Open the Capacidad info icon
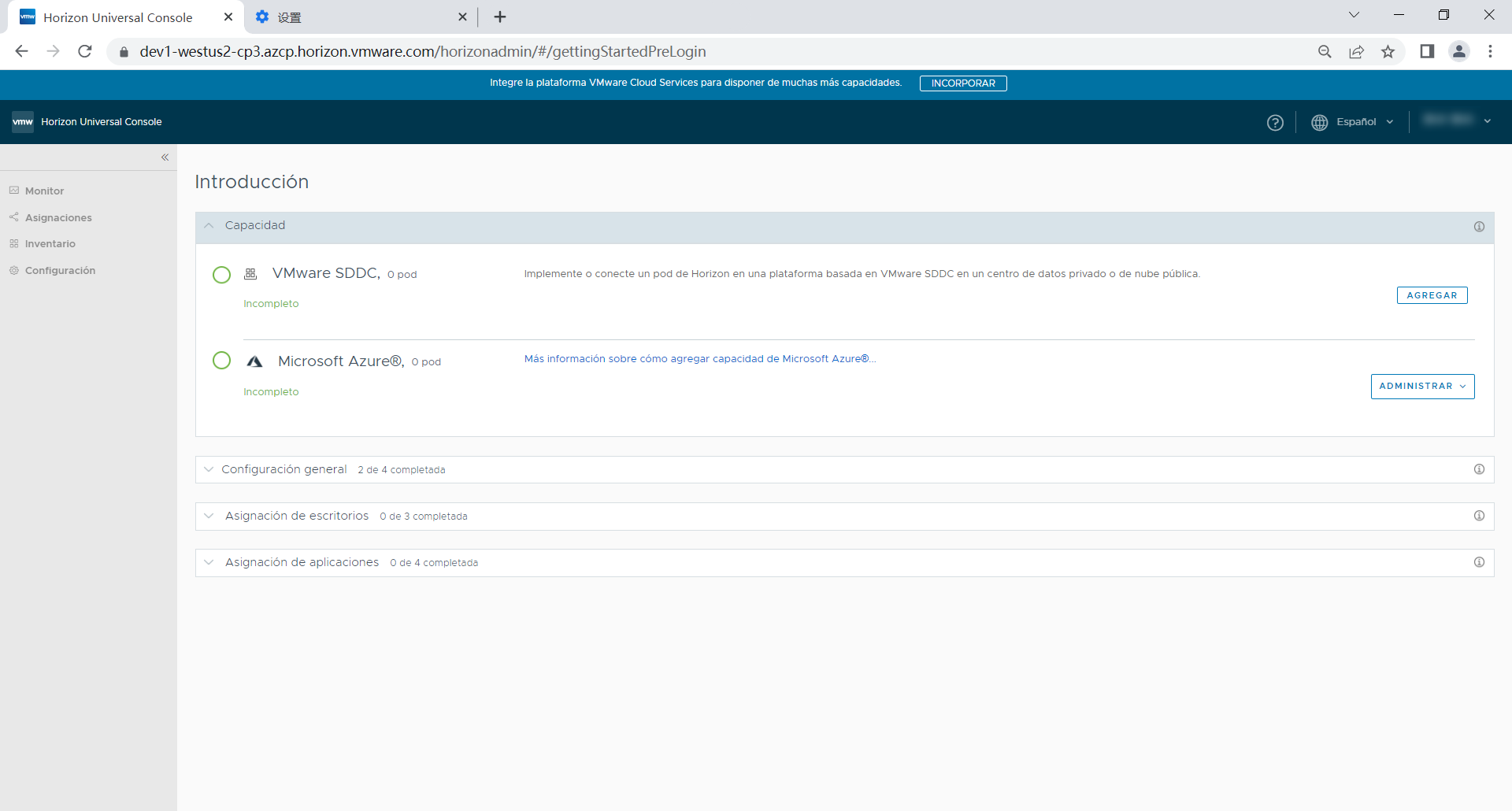Screen dimensions: 1512x811 [x=1479, y=227]
